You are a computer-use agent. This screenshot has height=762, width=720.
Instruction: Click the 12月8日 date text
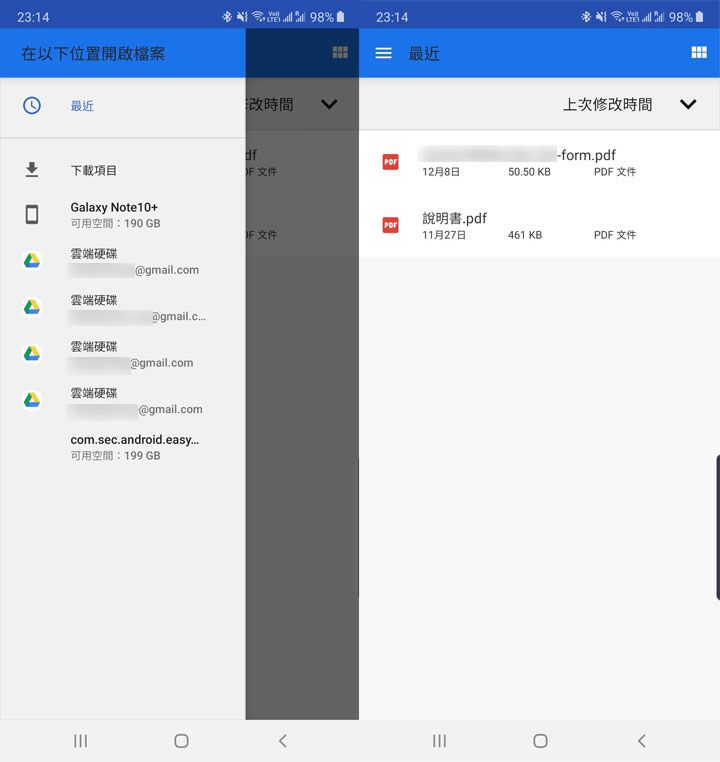(441, 172)
